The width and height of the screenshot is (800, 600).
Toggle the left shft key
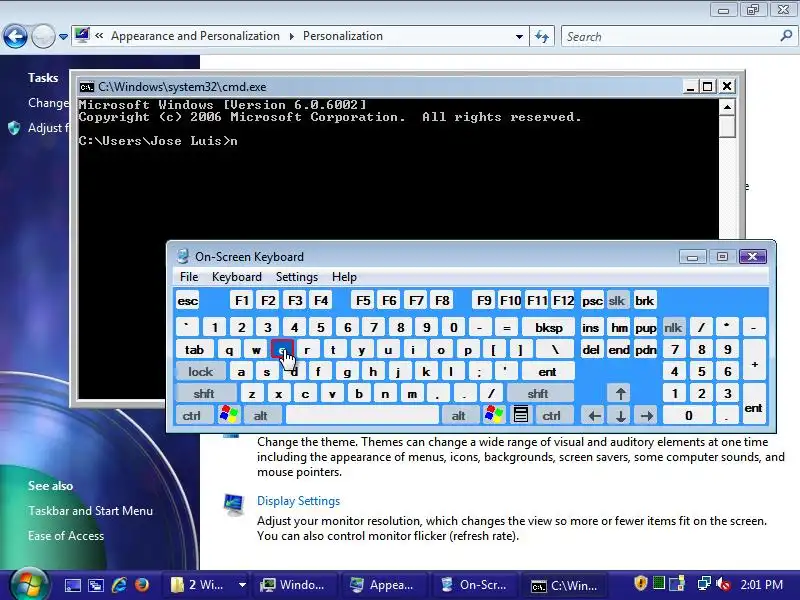coord(204,393)
